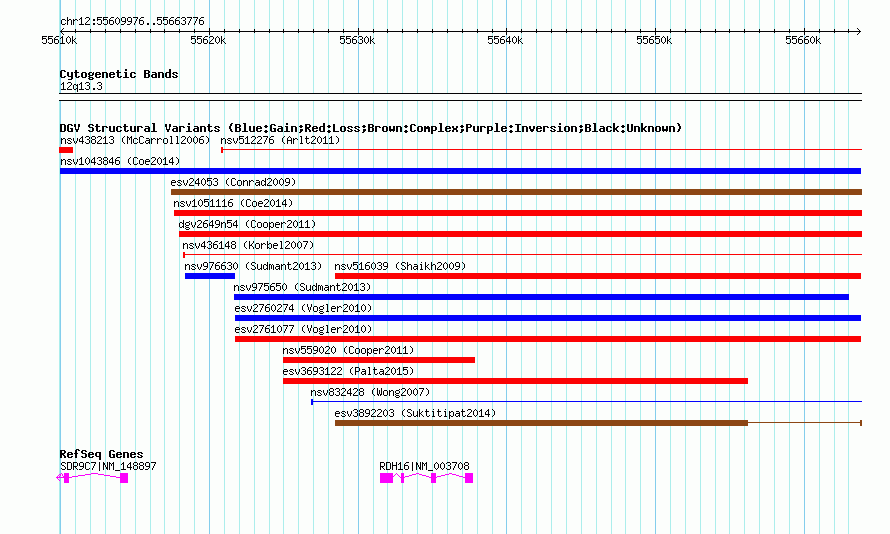Open nsv559020 (Cooper2011) variant label

coord(349,350)
